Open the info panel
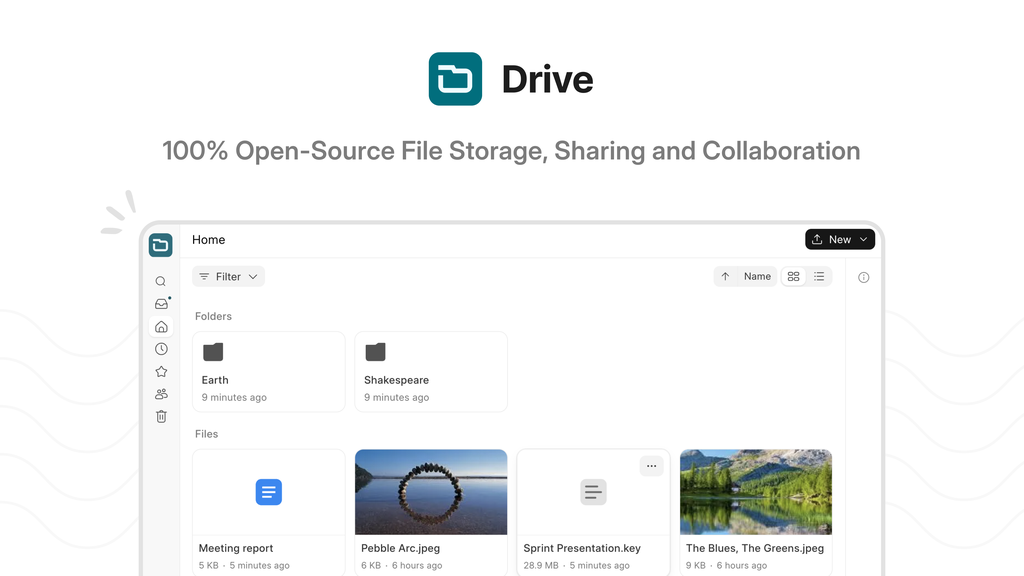 point(863,277)
